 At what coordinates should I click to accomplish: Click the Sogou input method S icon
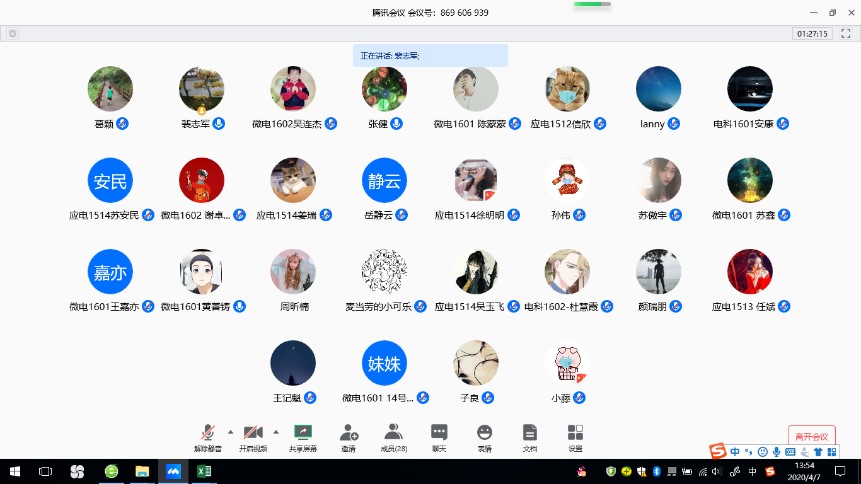click(x=718, y=451)
